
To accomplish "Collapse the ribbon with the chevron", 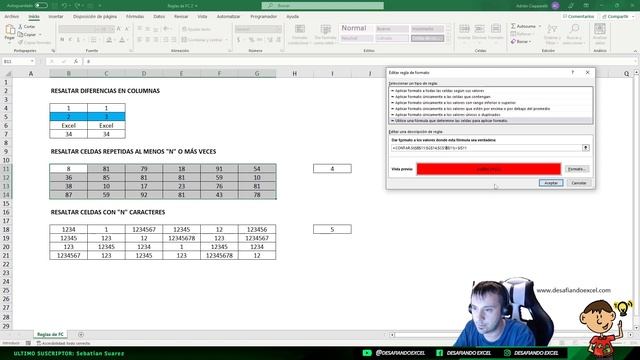I will 635,51.
